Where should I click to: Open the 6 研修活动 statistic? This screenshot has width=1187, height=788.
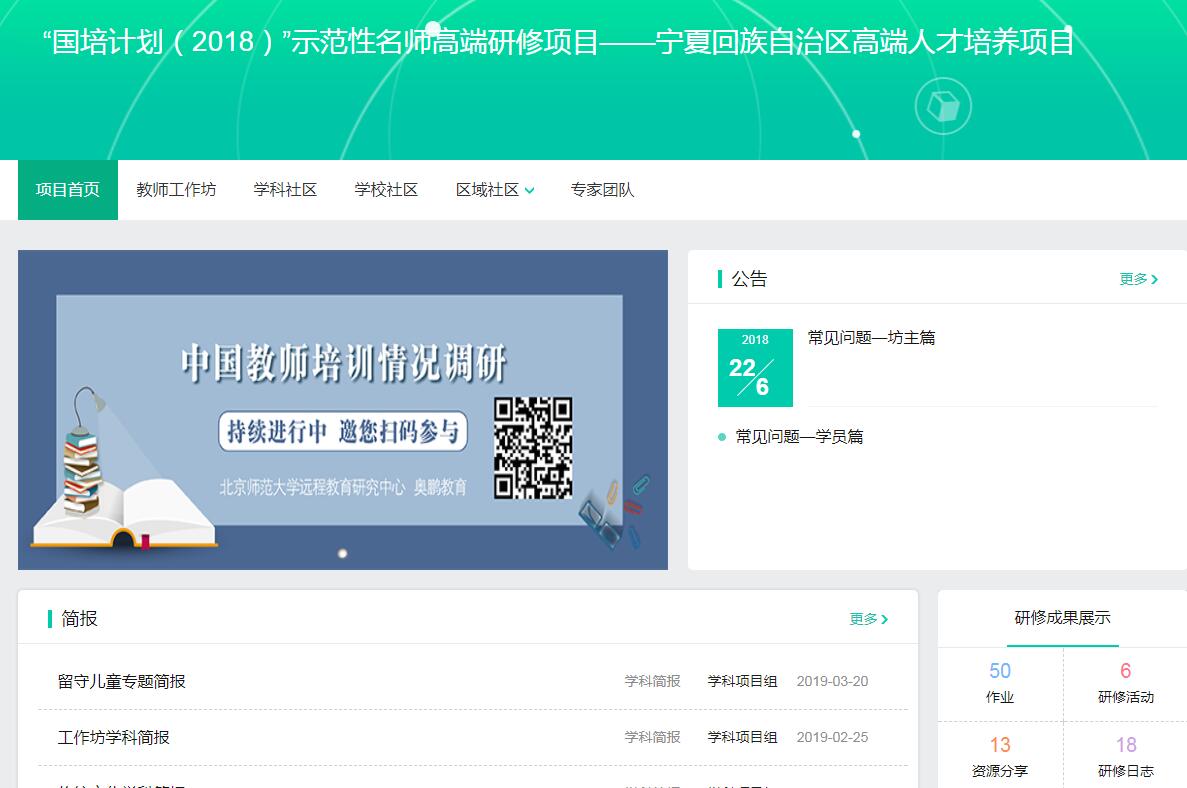[x=1126, y=683]
